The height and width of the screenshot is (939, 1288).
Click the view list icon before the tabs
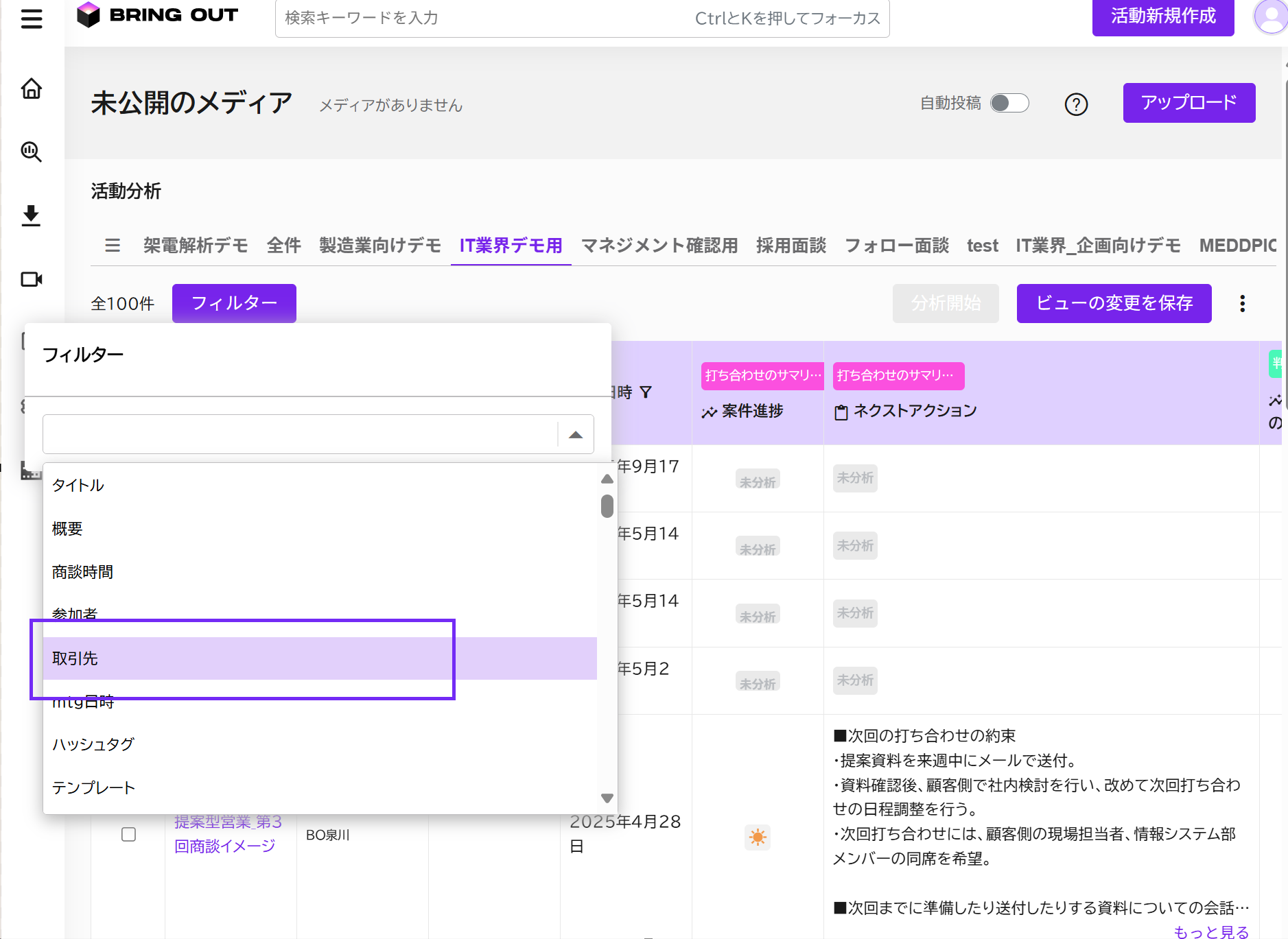pyautogui.click(x=113, y=246)
